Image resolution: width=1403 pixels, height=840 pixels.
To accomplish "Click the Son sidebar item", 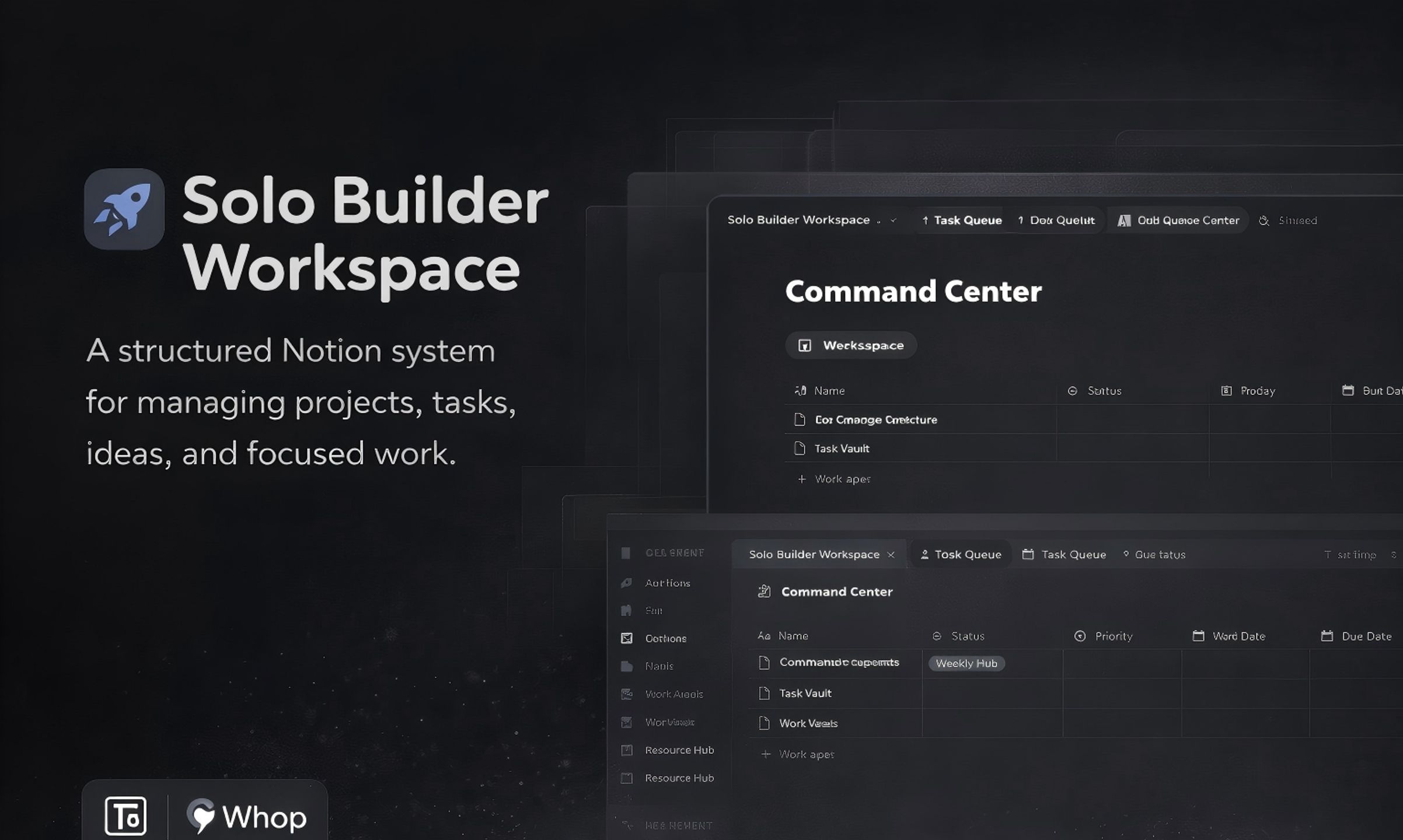I will [x=653, y=610].
